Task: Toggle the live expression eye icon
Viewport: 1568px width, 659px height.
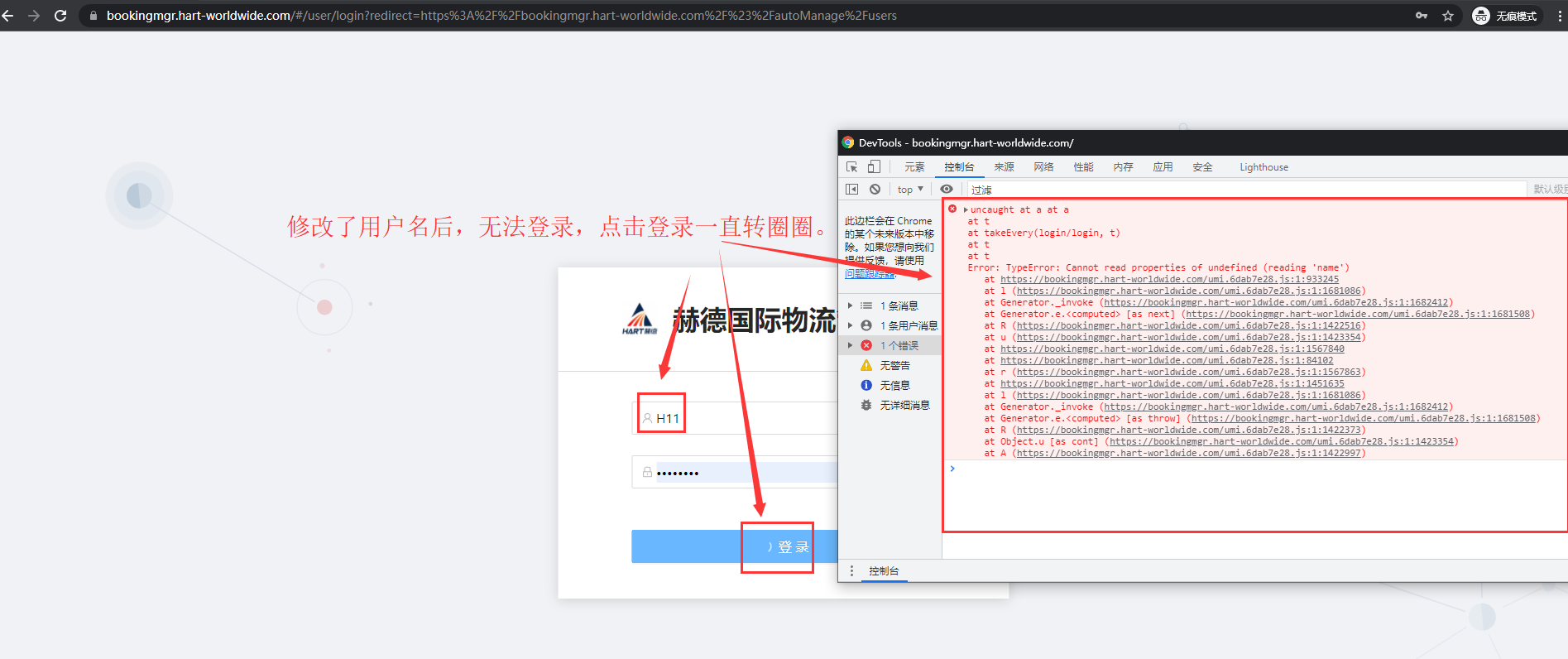Action: pyautogui.click(x=947, y=190)
